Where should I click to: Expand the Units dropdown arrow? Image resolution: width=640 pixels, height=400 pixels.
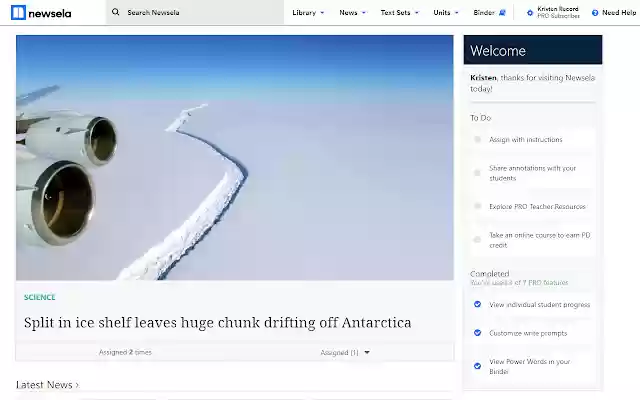tap(456, 13)
